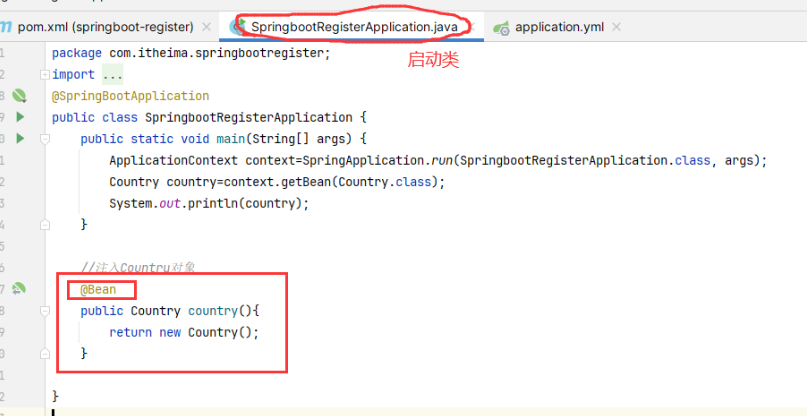Click fold marker at country method end

click(45, 354)
